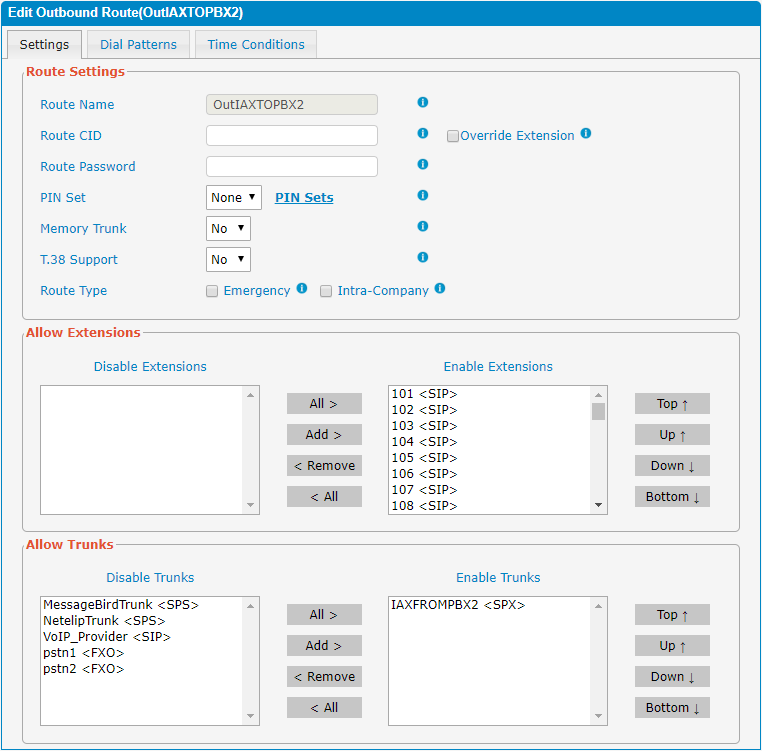This screenshot has width=762, height=751.
Task: Click the info icon for PIN Set
Action: coord(423,196)
